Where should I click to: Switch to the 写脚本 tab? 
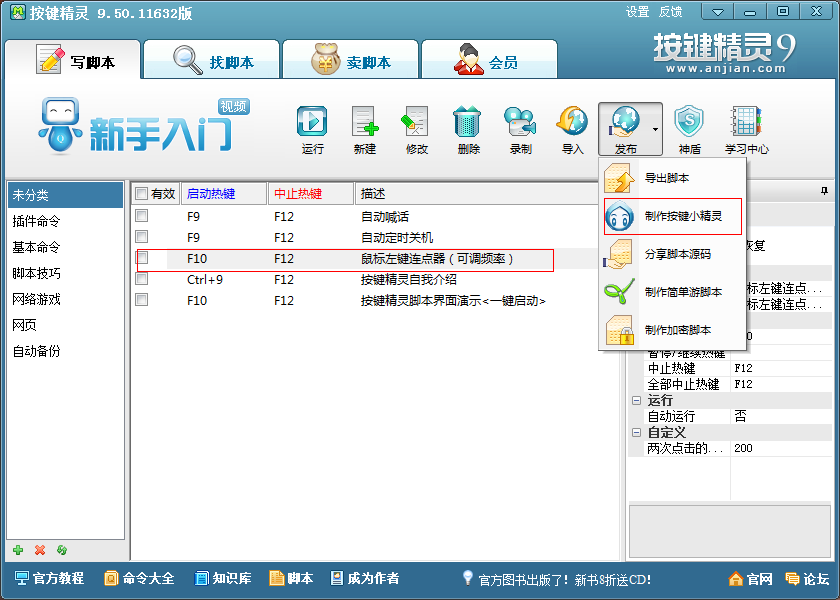point(73,60)
